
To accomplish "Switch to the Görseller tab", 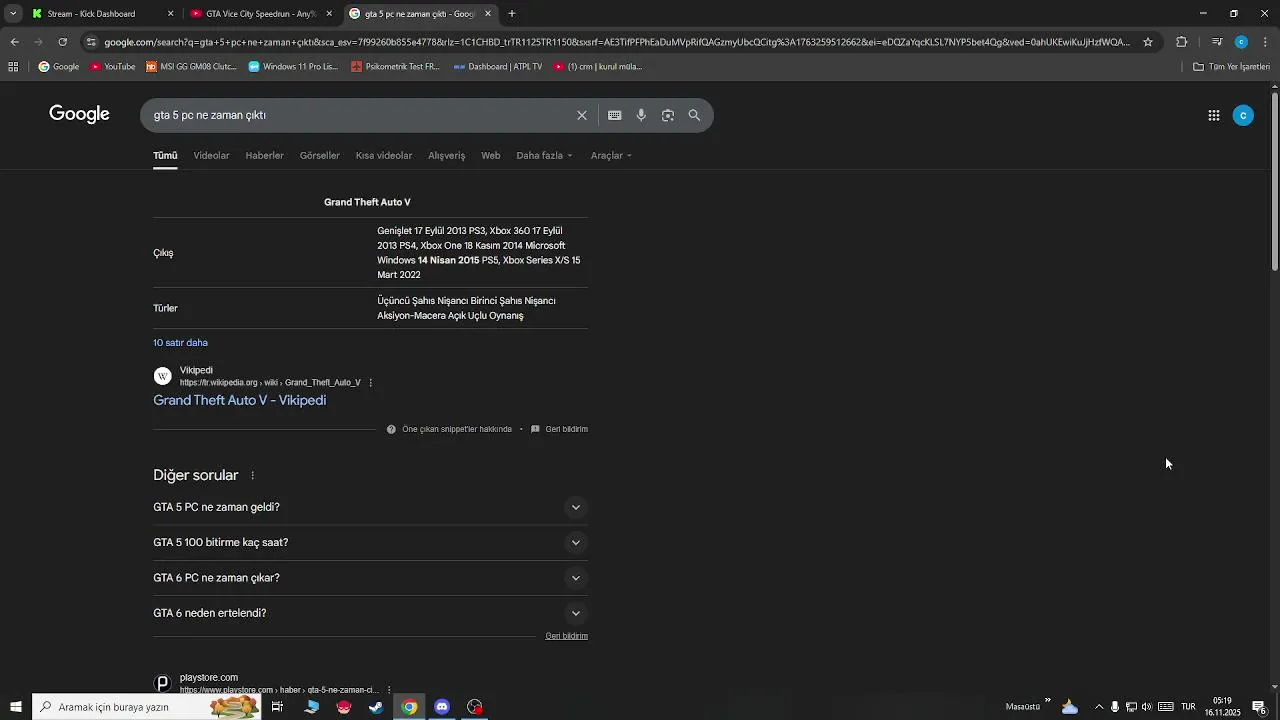I will point(319,156).
